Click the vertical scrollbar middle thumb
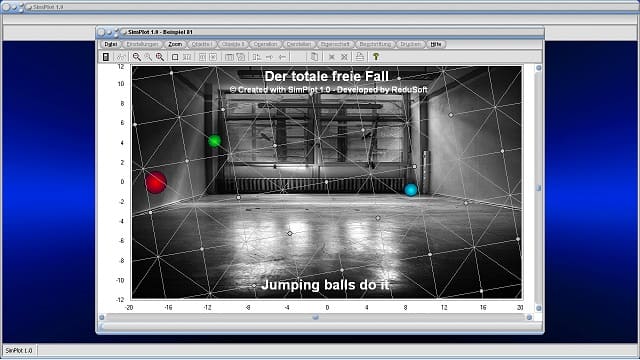The image size is (640, 360). 538,188
